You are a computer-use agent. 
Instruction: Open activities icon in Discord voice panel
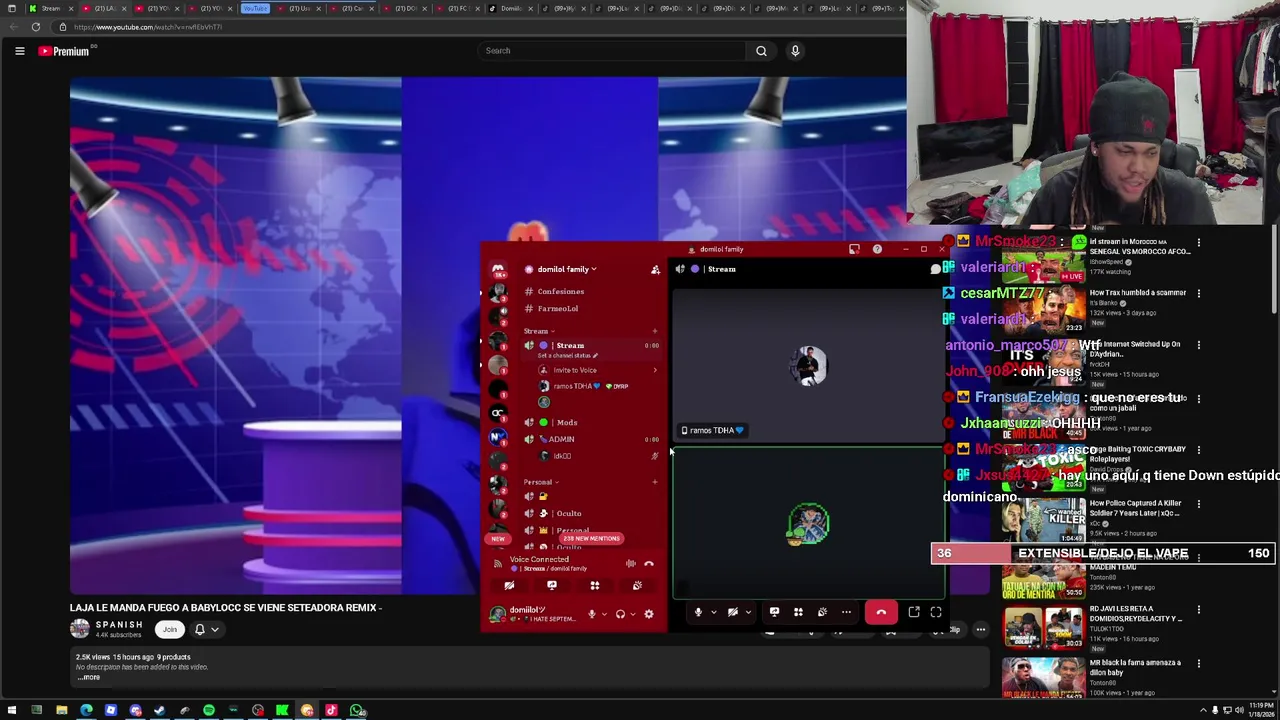coord(595,586)
